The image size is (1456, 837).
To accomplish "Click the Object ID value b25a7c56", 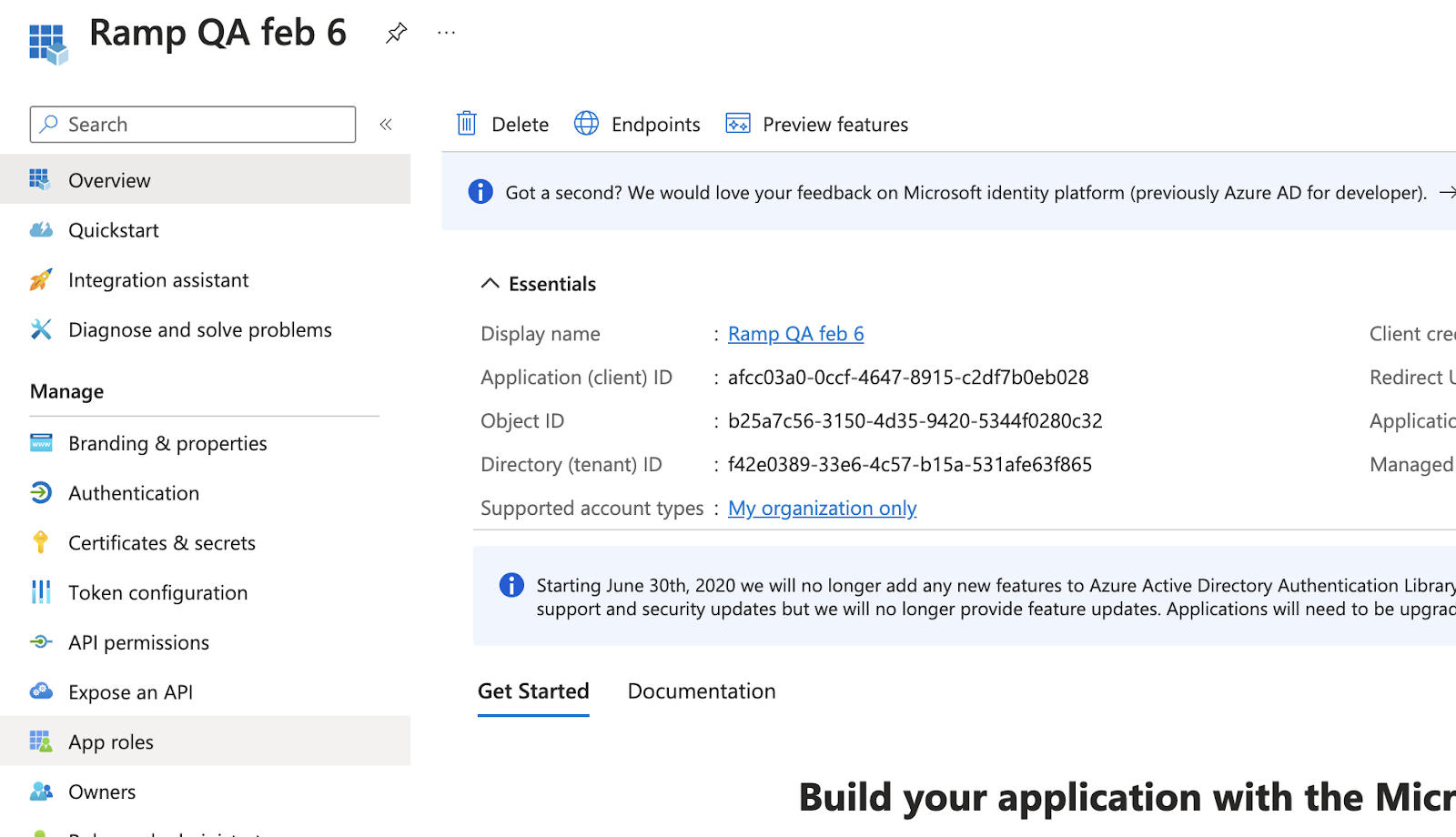I will click(x=915, y=421).
